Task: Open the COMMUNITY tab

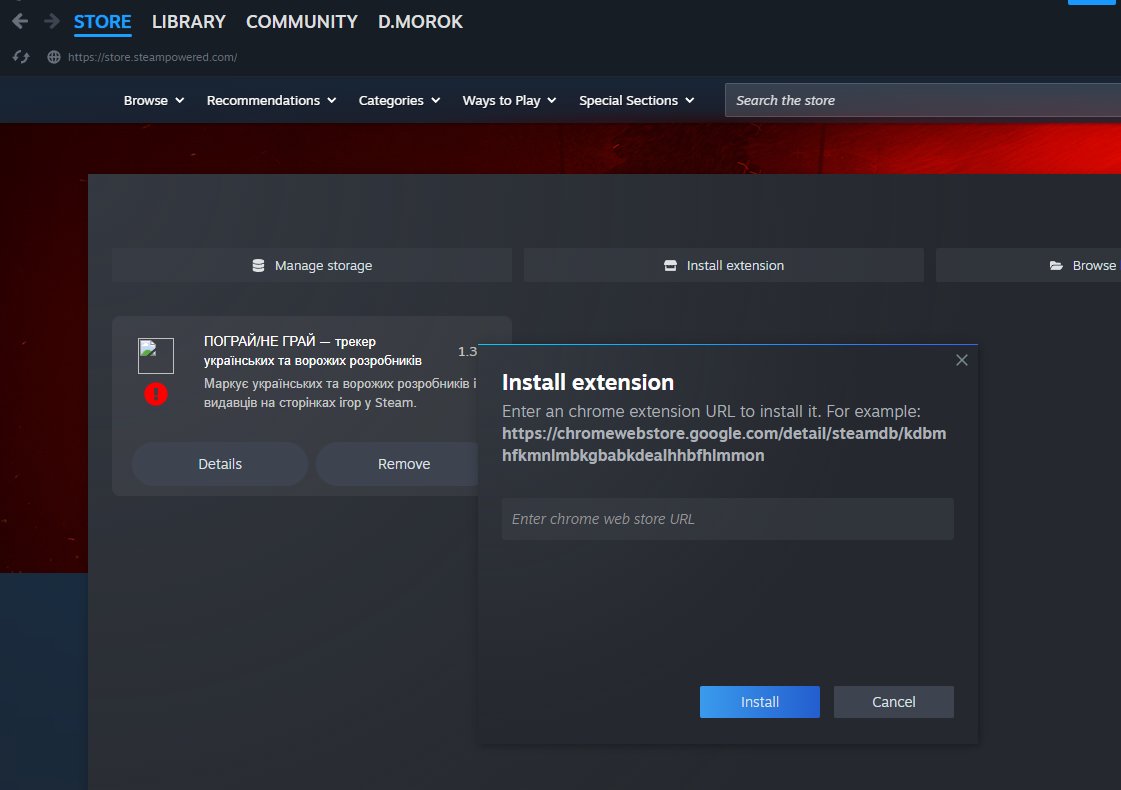Action: 302,21
